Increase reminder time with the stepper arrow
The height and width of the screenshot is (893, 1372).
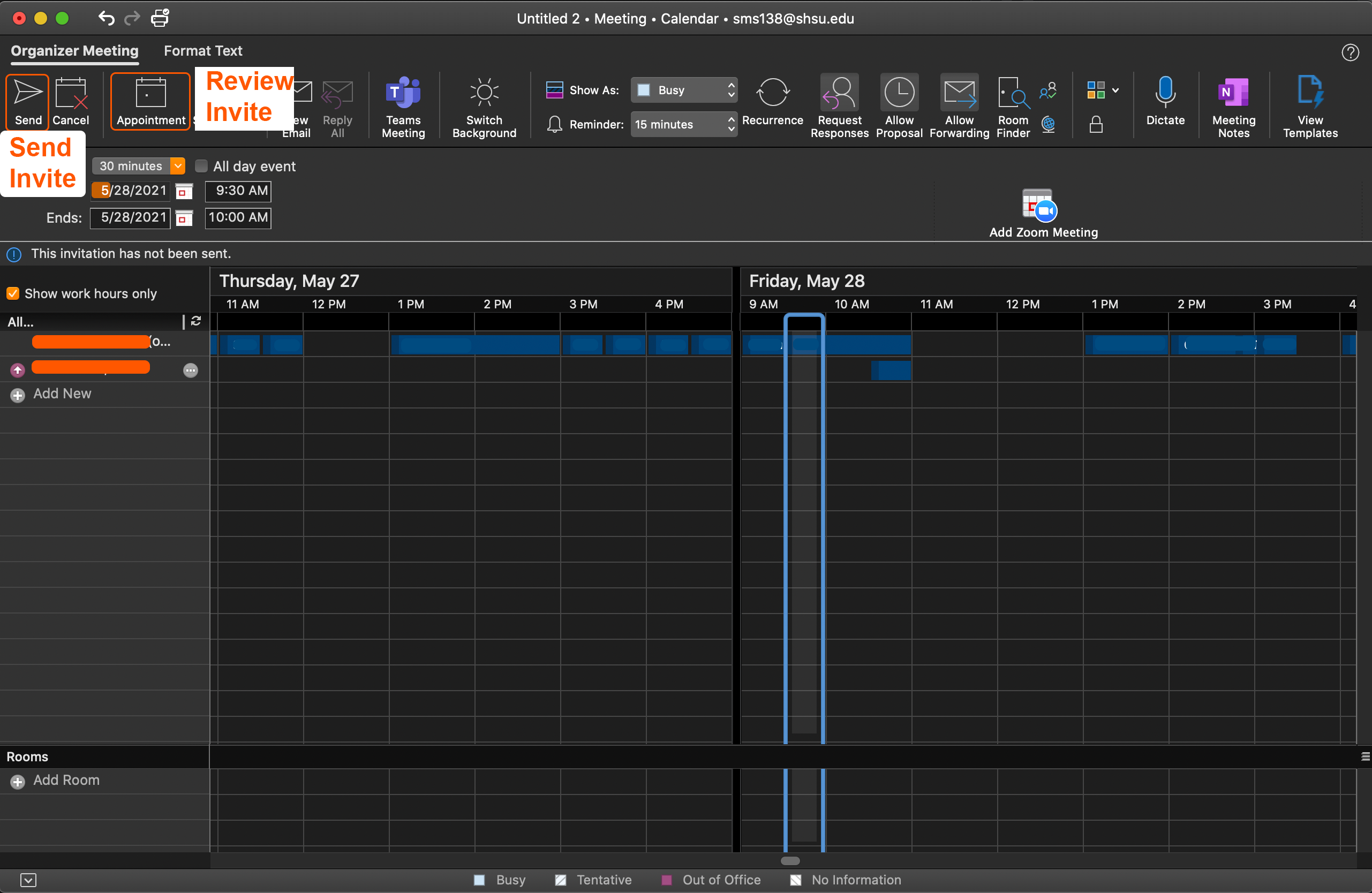coord(731,120)
